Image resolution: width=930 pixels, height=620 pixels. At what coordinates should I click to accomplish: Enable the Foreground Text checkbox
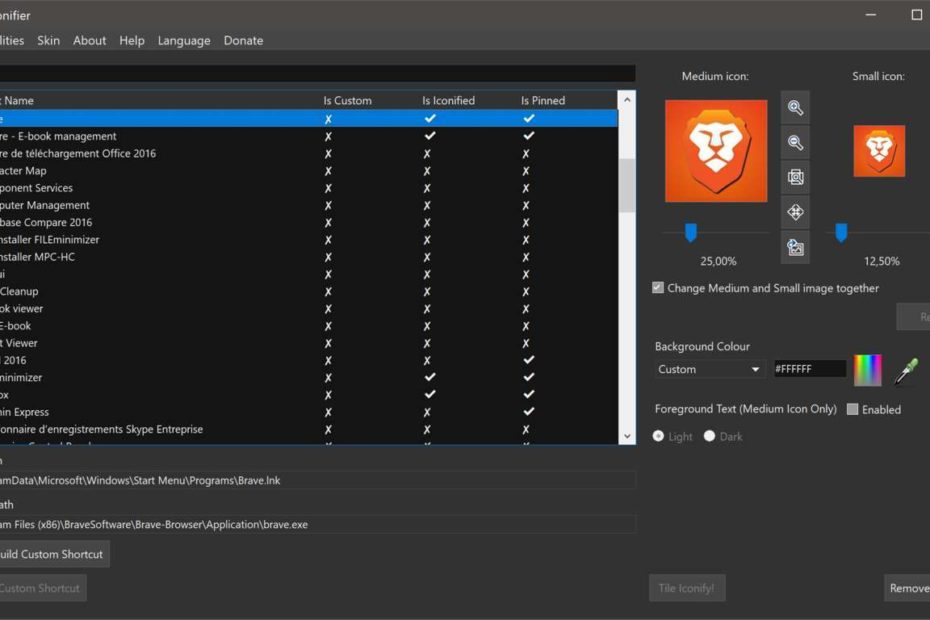[x=852, y=409]
